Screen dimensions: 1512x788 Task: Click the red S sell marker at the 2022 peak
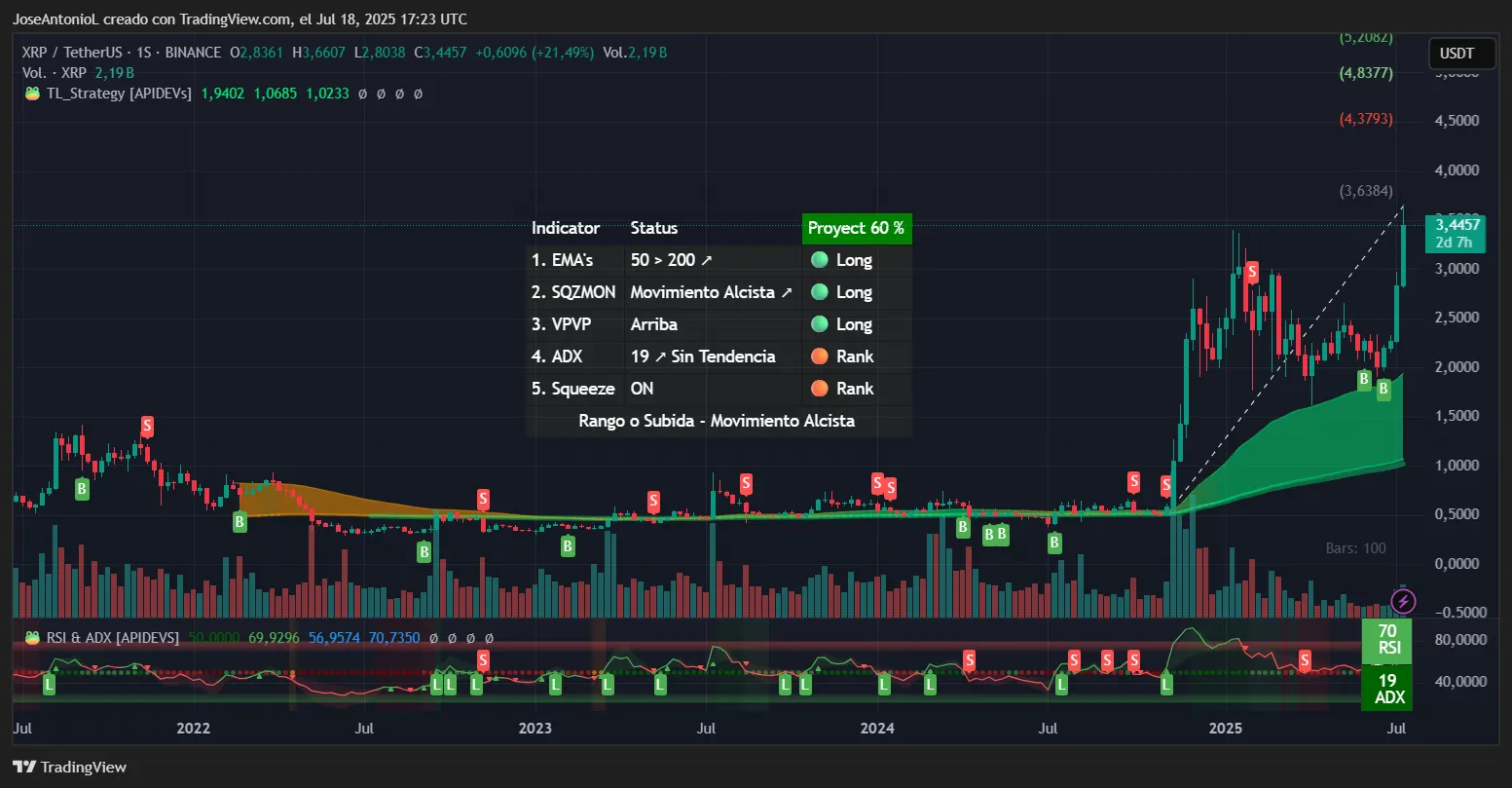click(146, 427)
